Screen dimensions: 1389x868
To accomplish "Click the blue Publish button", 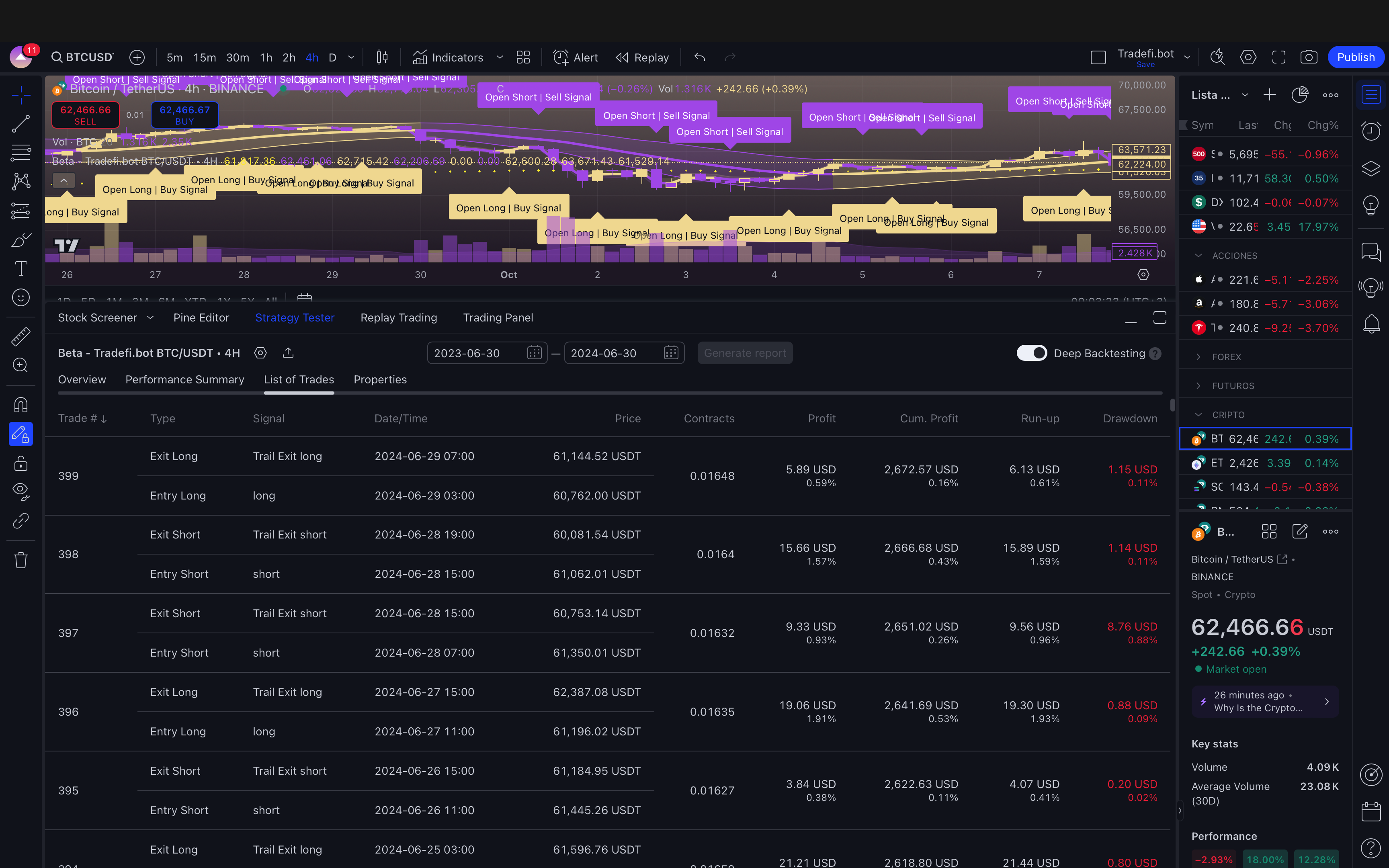I will point(1355,57).
